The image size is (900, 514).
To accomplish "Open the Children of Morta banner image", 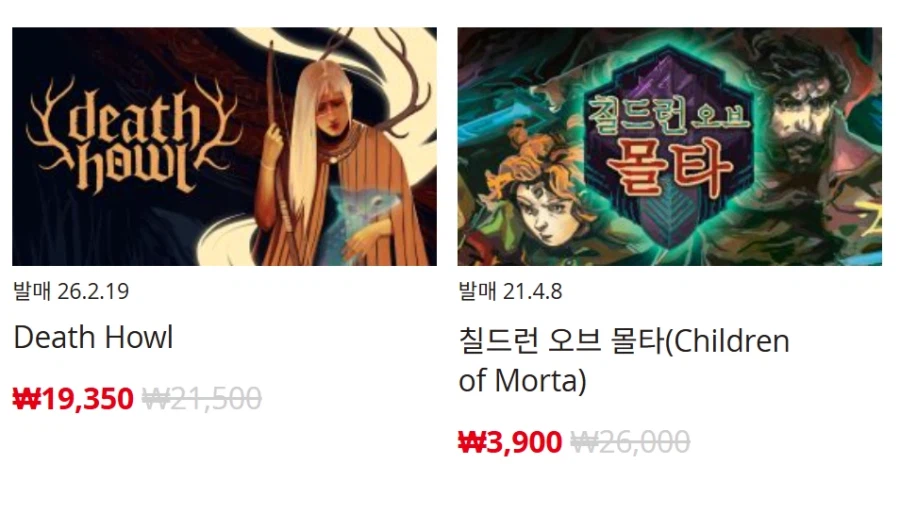I will [669, 146].
